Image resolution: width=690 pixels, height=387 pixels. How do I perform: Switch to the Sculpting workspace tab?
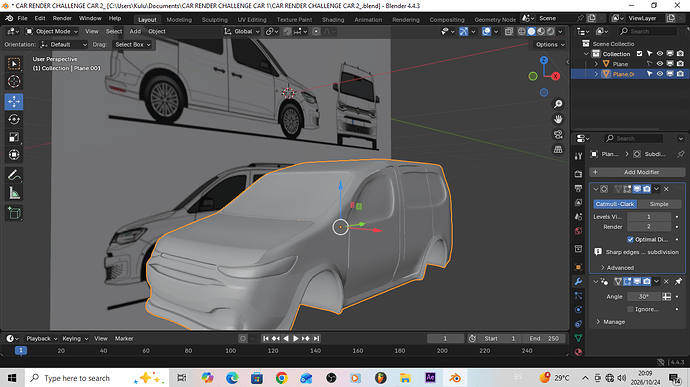[215, 19]
